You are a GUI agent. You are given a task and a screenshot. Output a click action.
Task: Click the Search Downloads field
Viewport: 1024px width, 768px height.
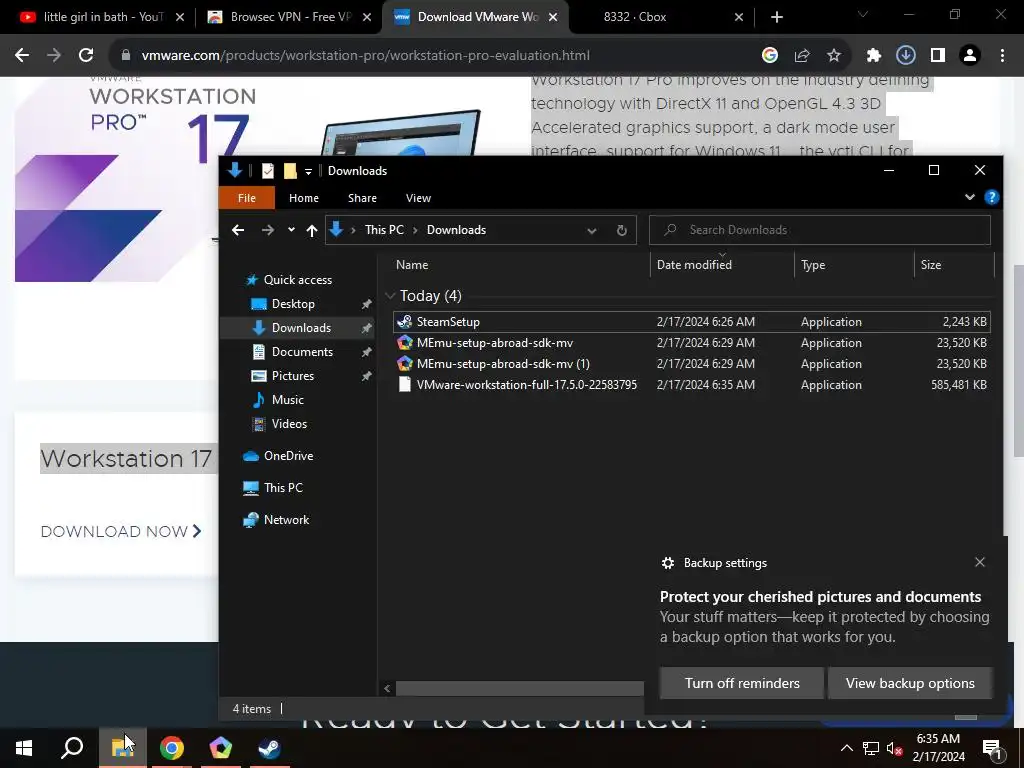[x=820, y=230]
